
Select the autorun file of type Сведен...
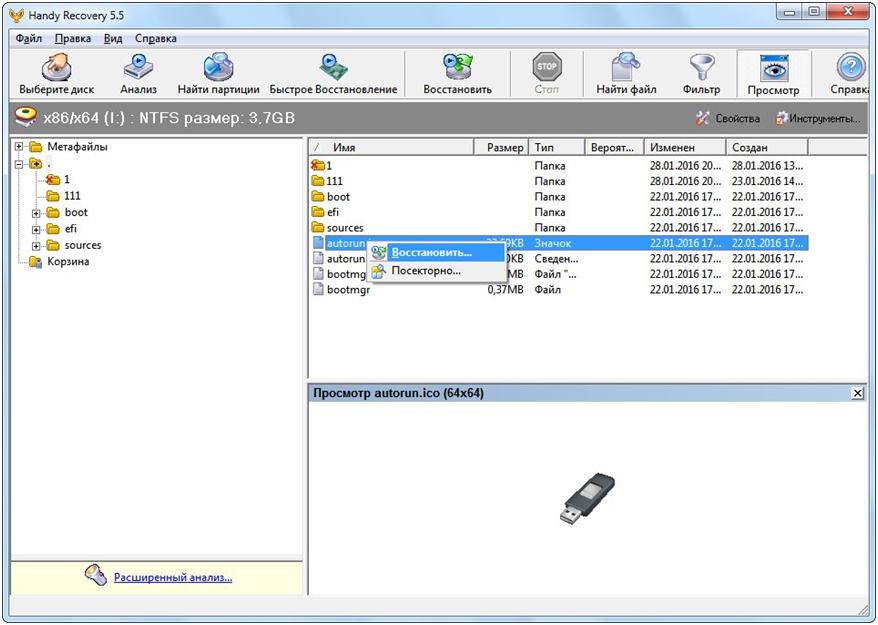click(559, 259)
